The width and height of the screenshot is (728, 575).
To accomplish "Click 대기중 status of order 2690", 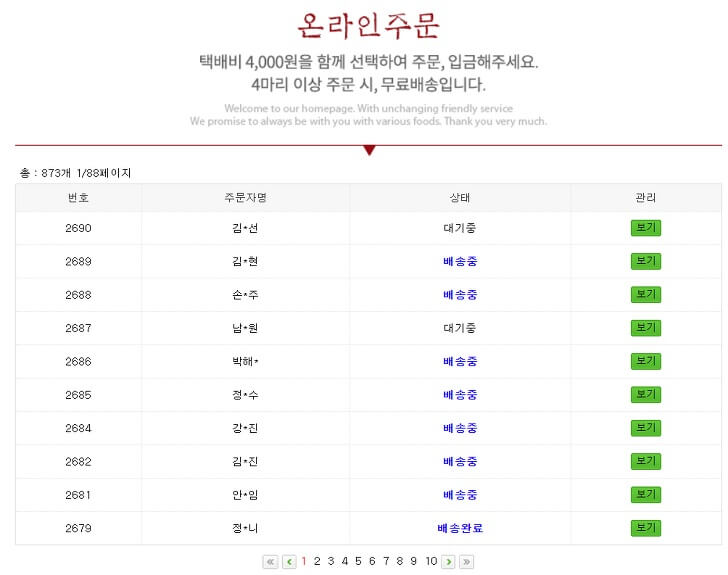I will tap(460, 228).
